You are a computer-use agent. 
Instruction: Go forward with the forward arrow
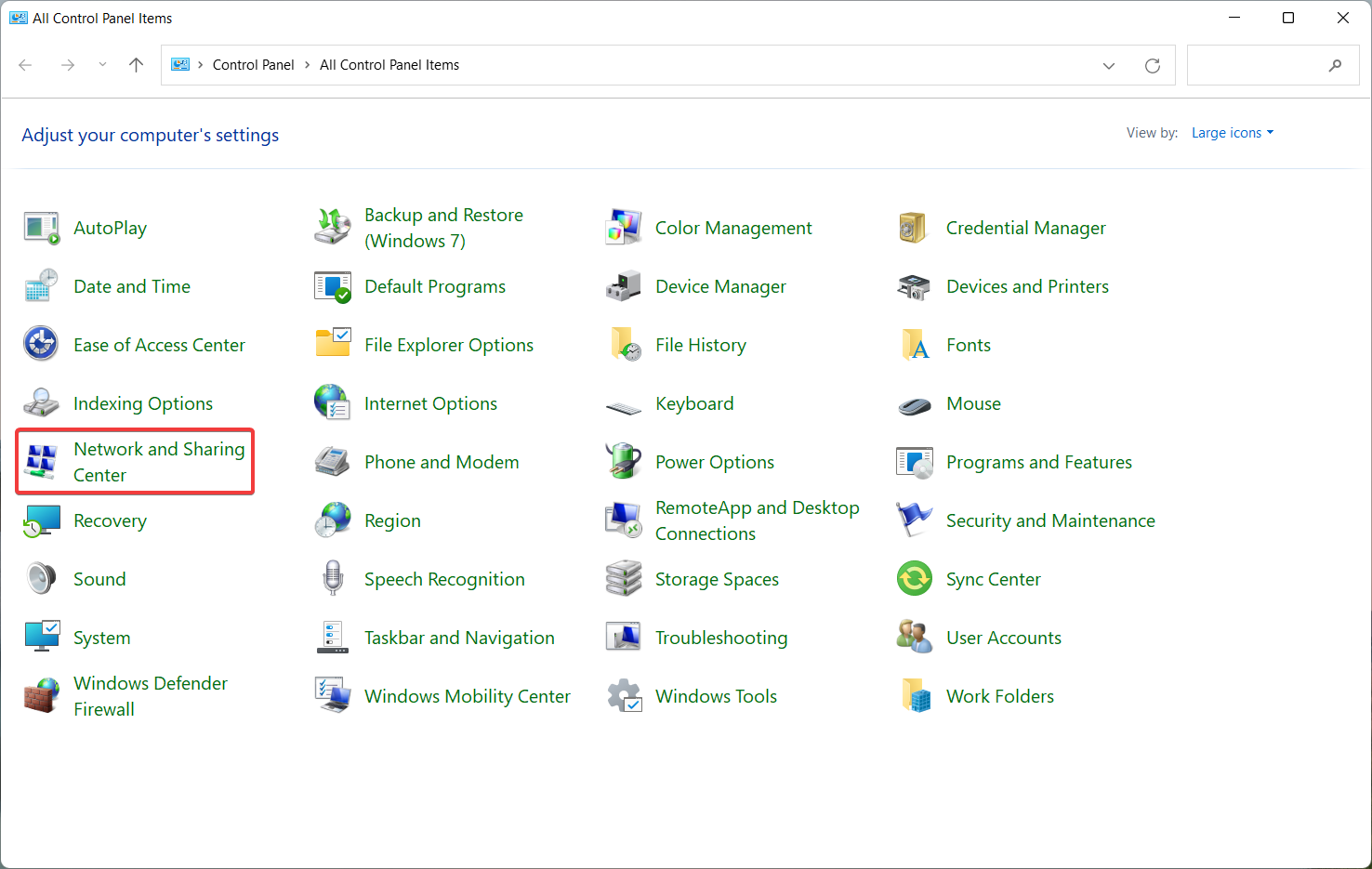tap(68, 65)
